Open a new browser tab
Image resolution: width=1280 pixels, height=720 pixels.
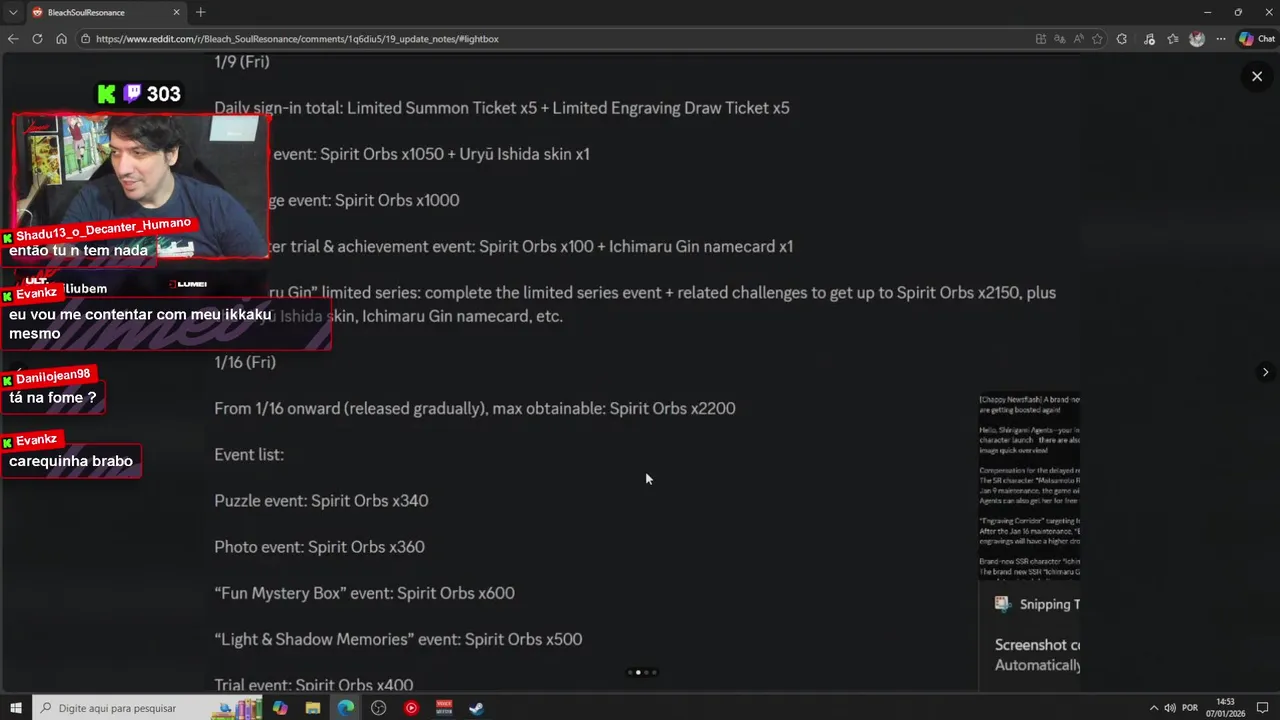point(200,12)
